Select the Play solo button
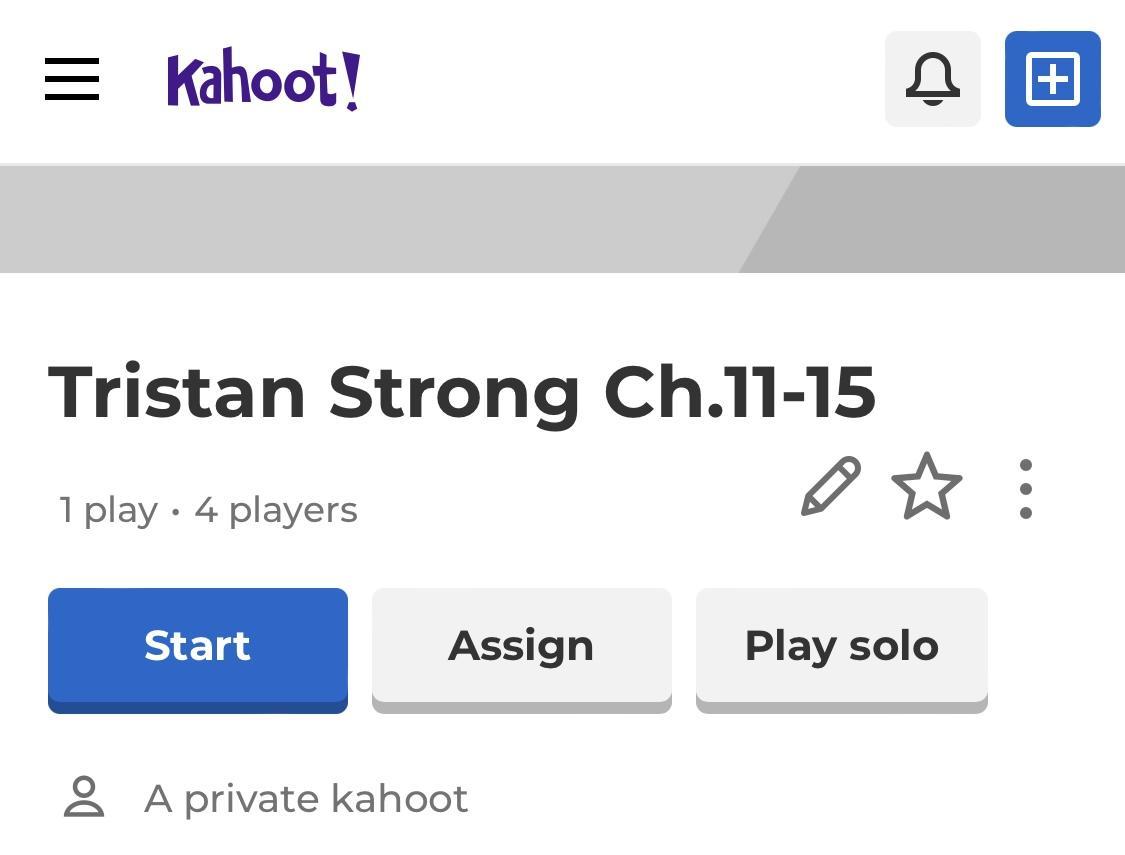The image size is (1125, 855). click(x=841, y=646)
